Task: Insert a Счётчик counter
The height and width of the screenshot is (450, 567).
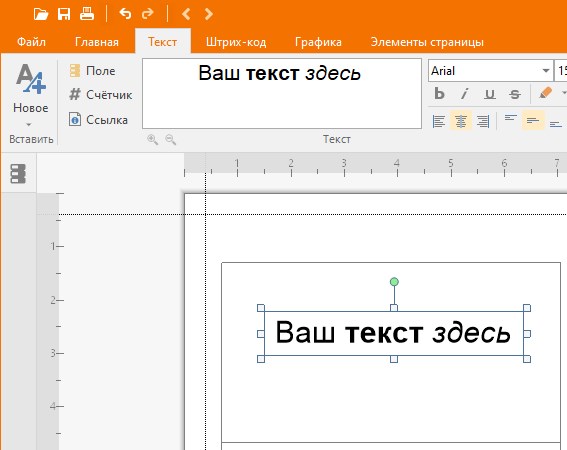Action: tap(101, 95)
